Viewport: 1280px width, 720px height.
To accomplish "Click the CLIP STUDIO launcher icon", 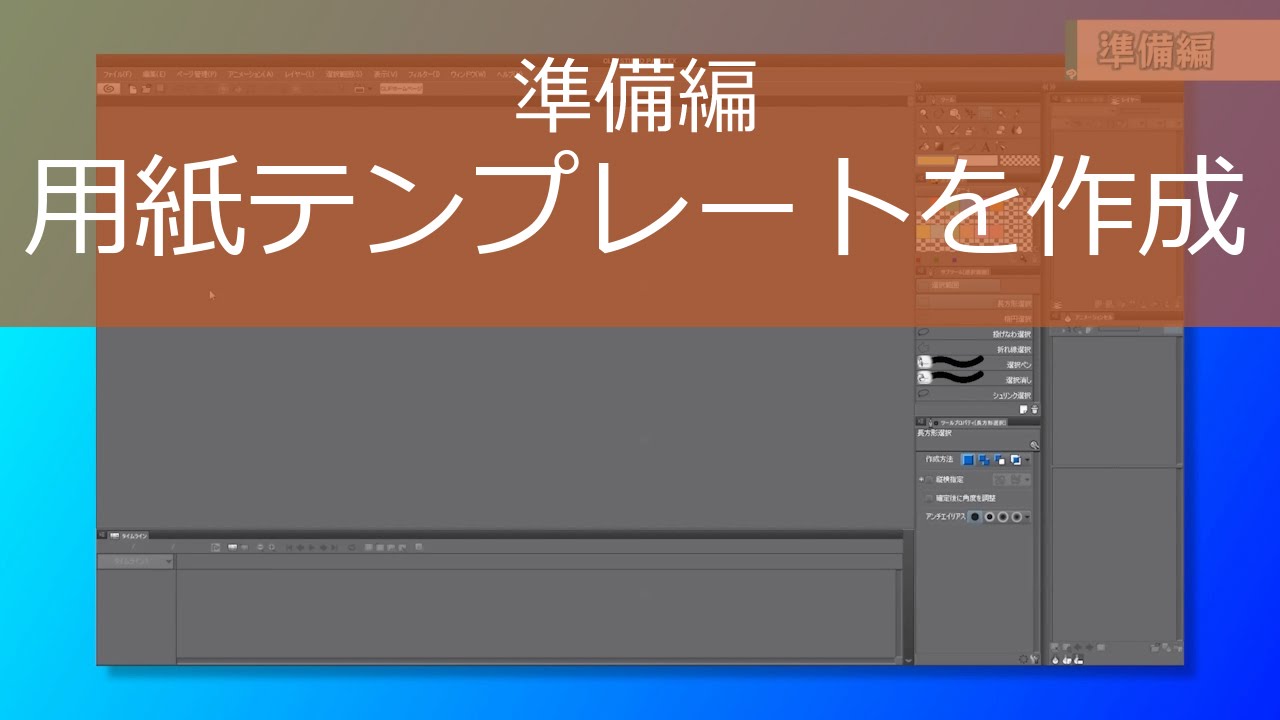I will pyautogui.click(x=109, y=89).
